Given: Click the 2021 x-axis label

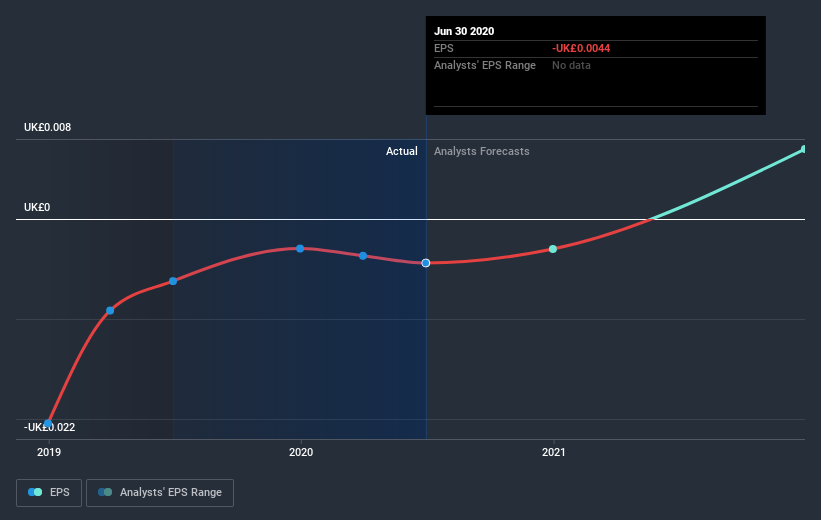Looking at the screenshot, I should [x=553, y=452].
